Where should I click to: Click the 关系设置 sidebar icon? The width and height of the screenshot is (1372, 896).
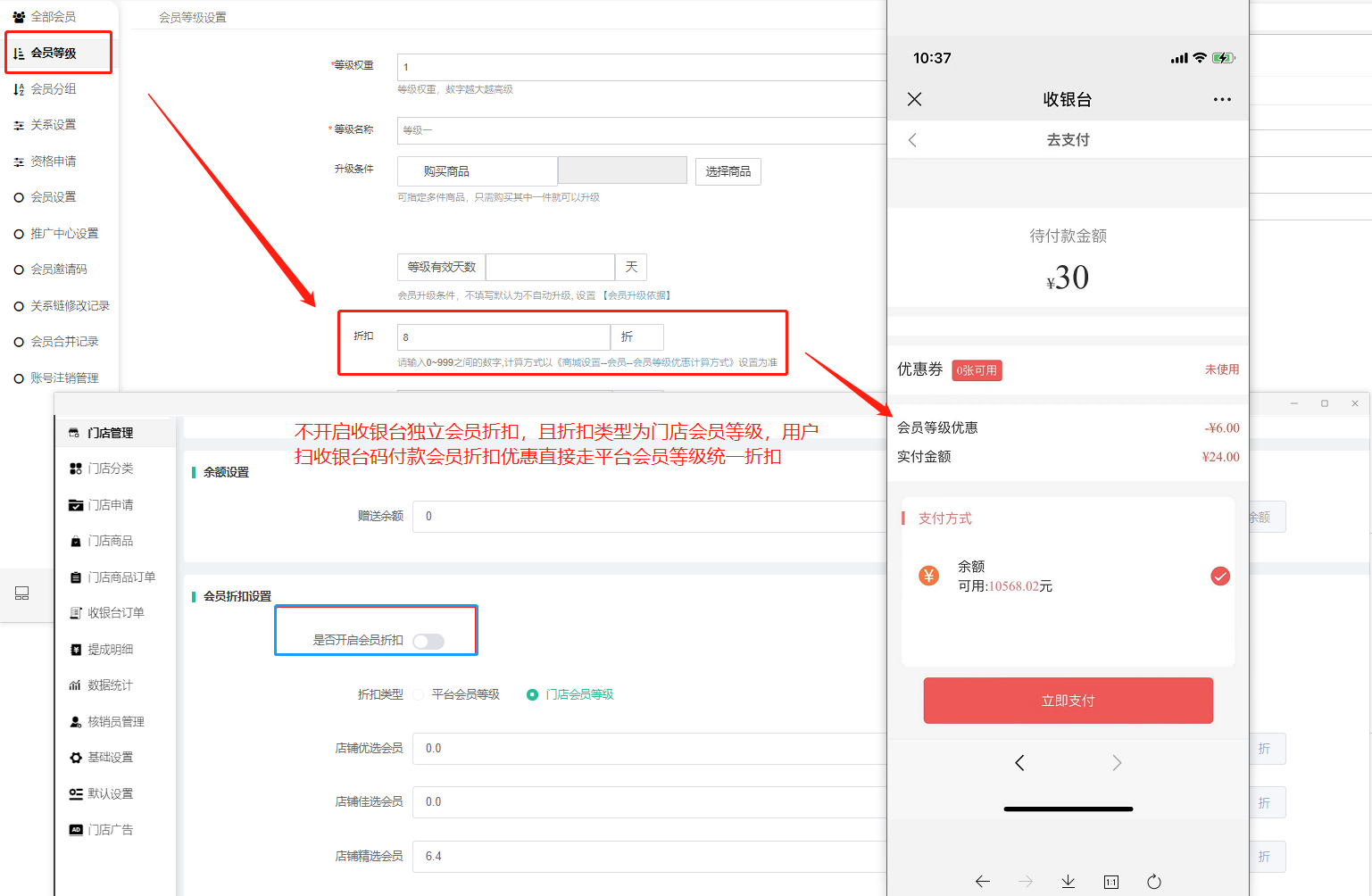click(x=19, y=125)
